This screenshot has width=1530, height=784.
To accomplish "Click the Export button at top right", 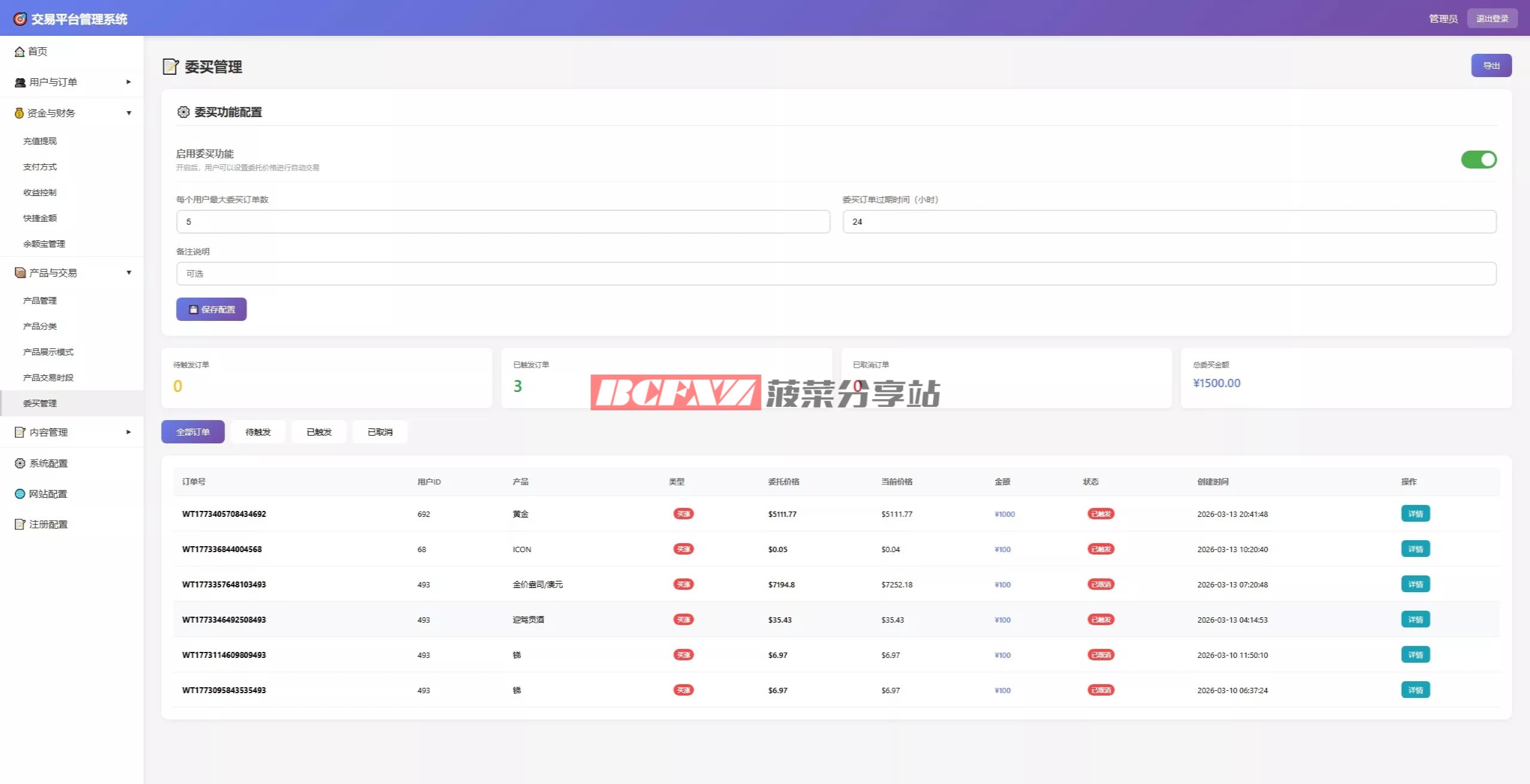I will point(1491,66).
